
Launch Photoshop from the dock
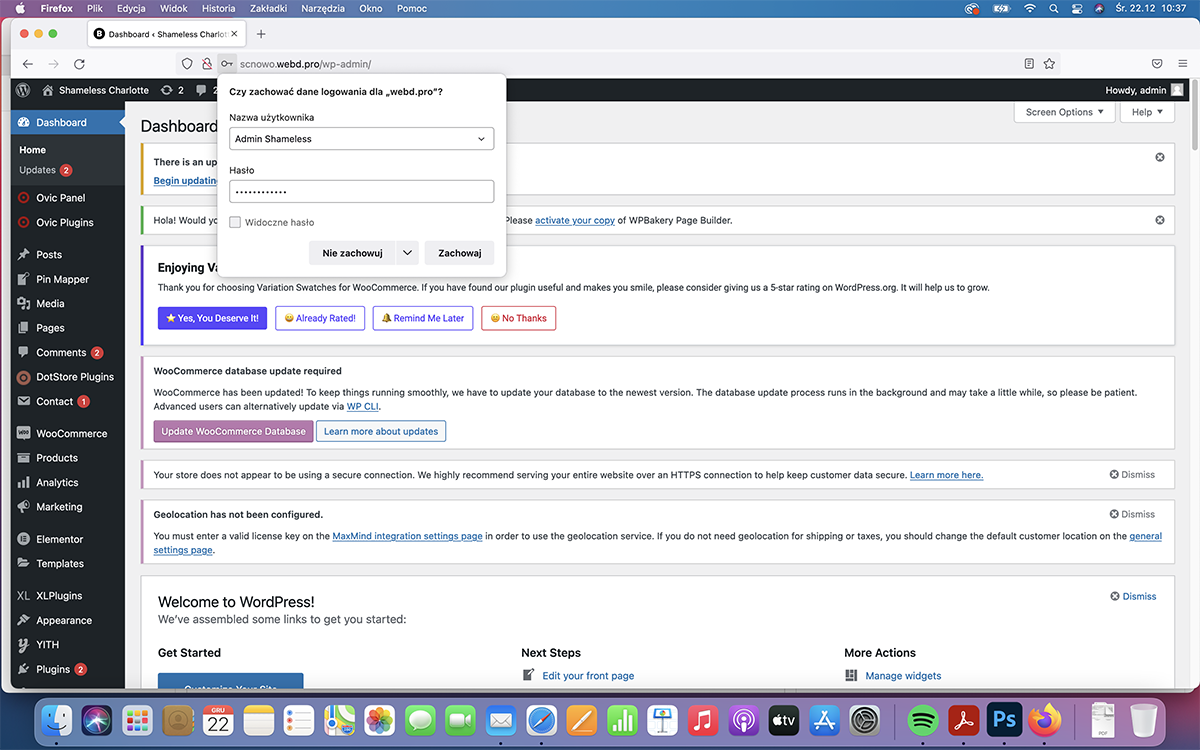click(x=1003, y=719)
